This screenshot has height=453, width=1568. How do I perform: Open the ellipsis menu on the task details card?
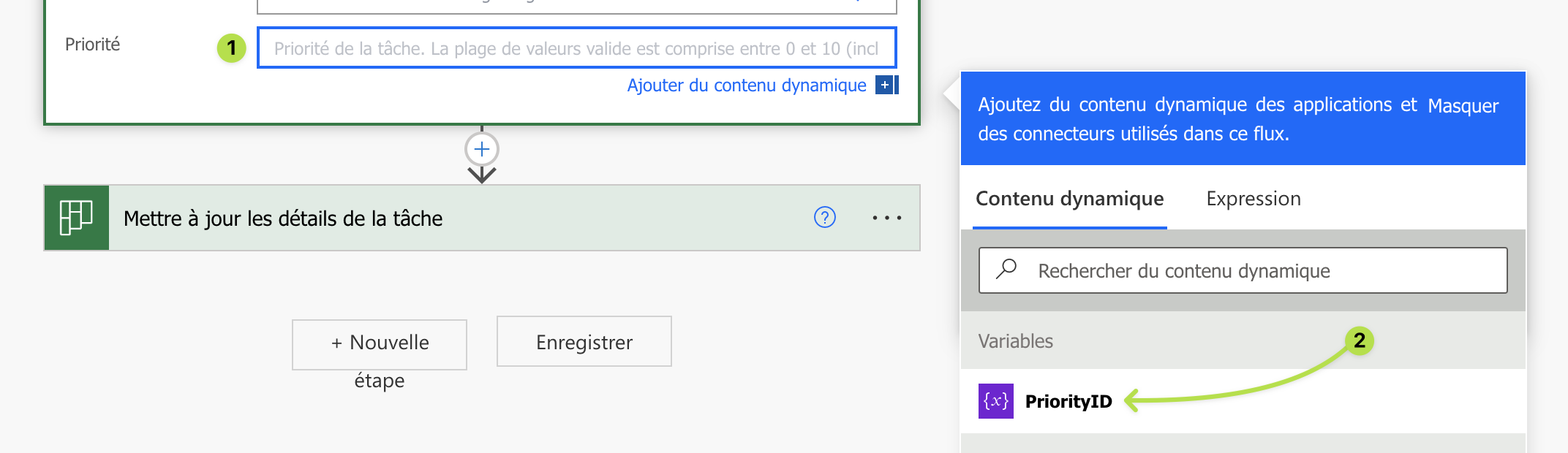pyautogui.click(x=886, y=218)
